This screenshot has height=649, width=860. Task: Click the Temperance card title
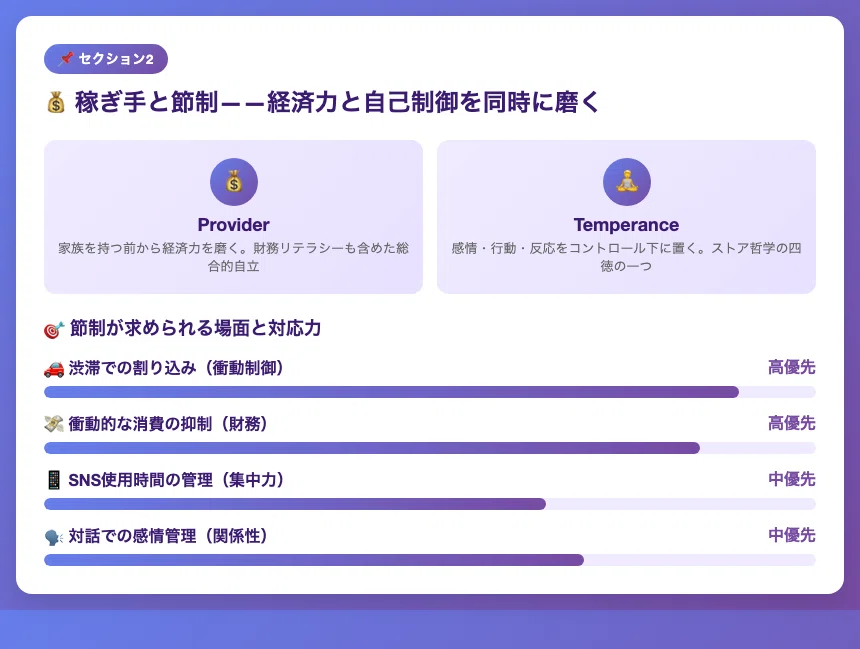(626, 225)
